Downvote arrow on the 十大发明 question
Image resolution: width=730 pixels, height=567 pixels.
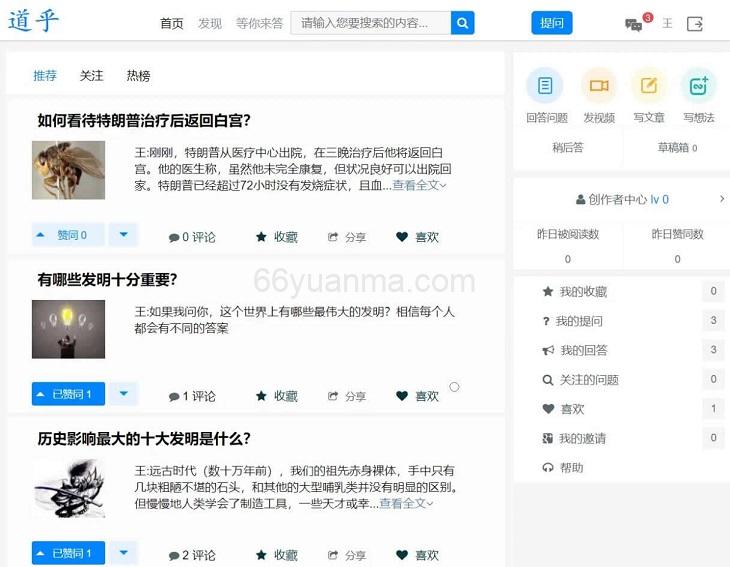click(x=123, y=553)
